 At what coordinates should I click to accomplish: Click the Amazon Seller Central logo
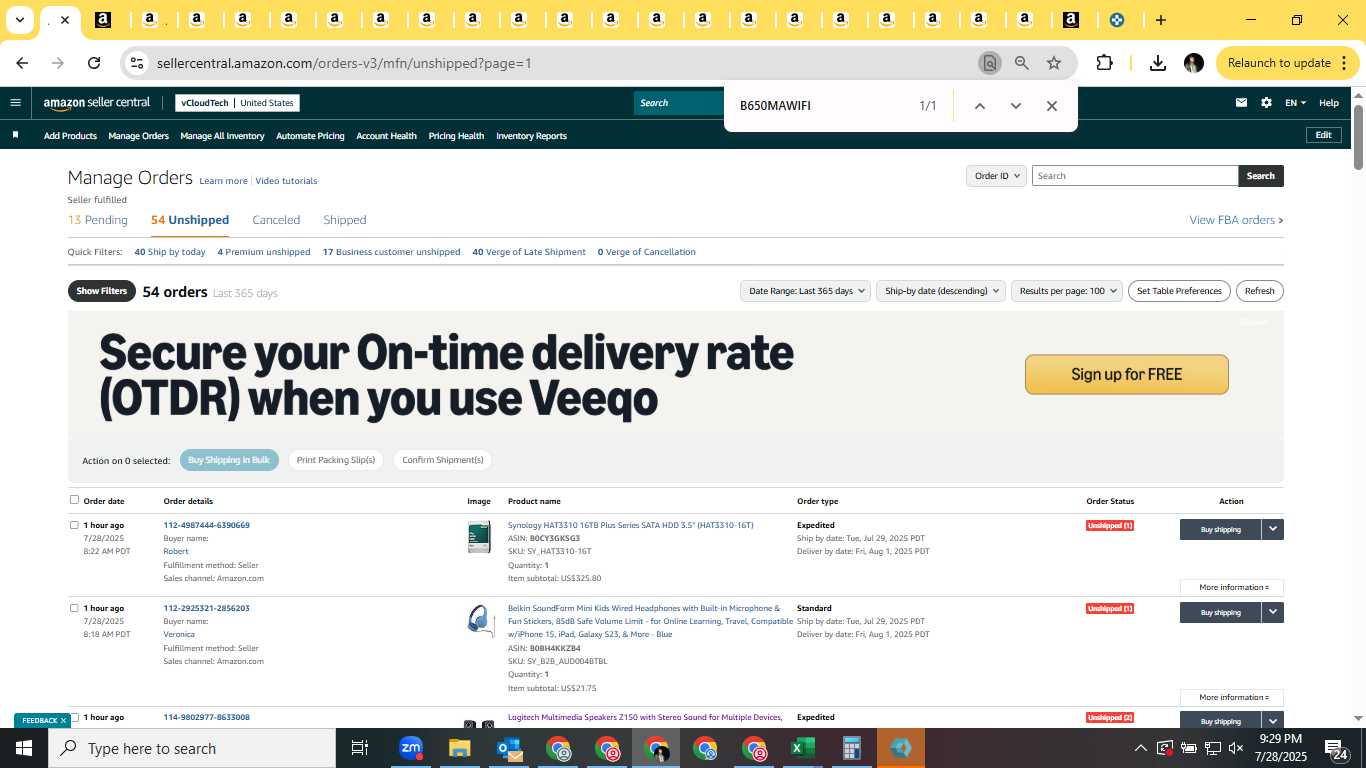(x=97, y=103)
